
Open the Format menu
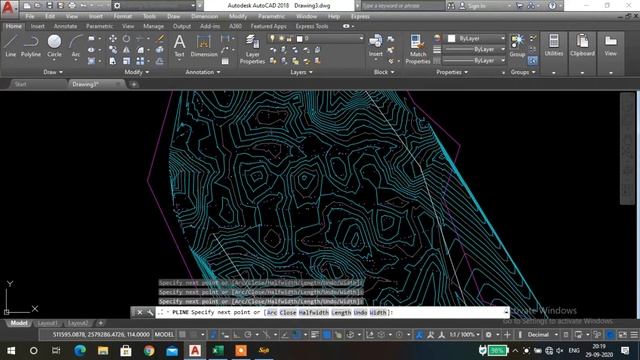[122, 16]
